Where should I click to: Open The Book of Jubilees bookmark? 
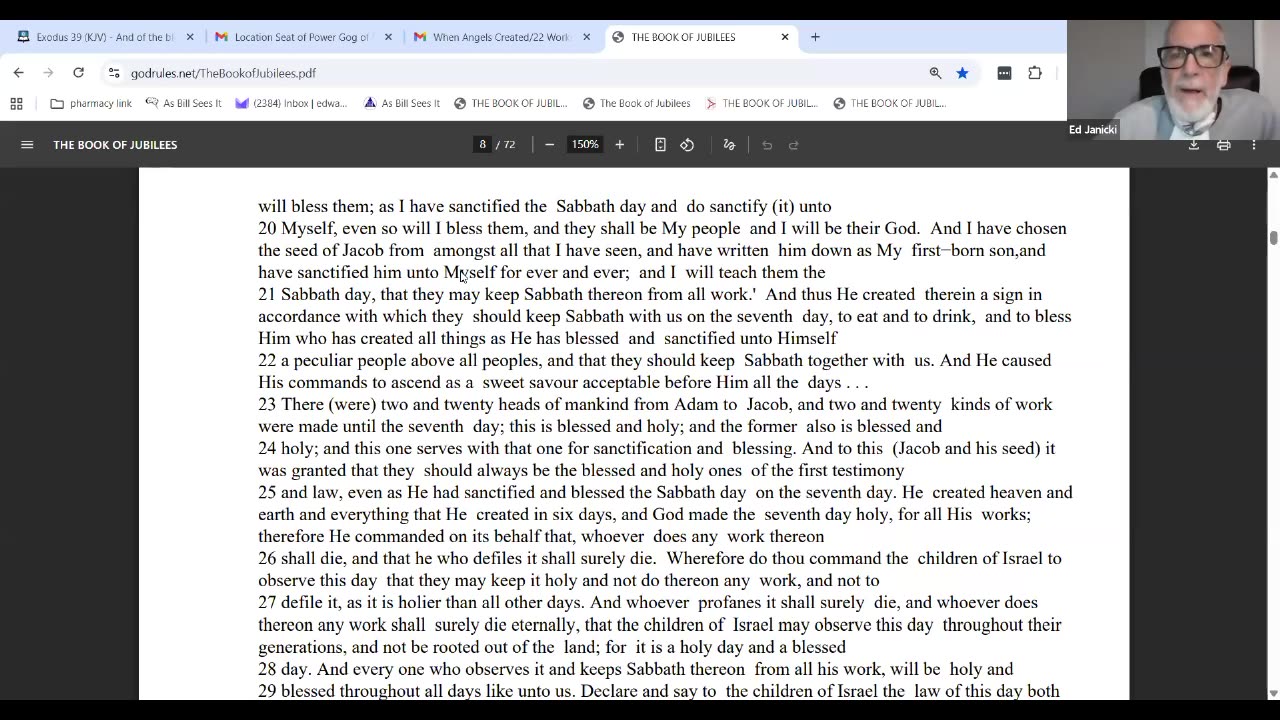click(636, 103)
